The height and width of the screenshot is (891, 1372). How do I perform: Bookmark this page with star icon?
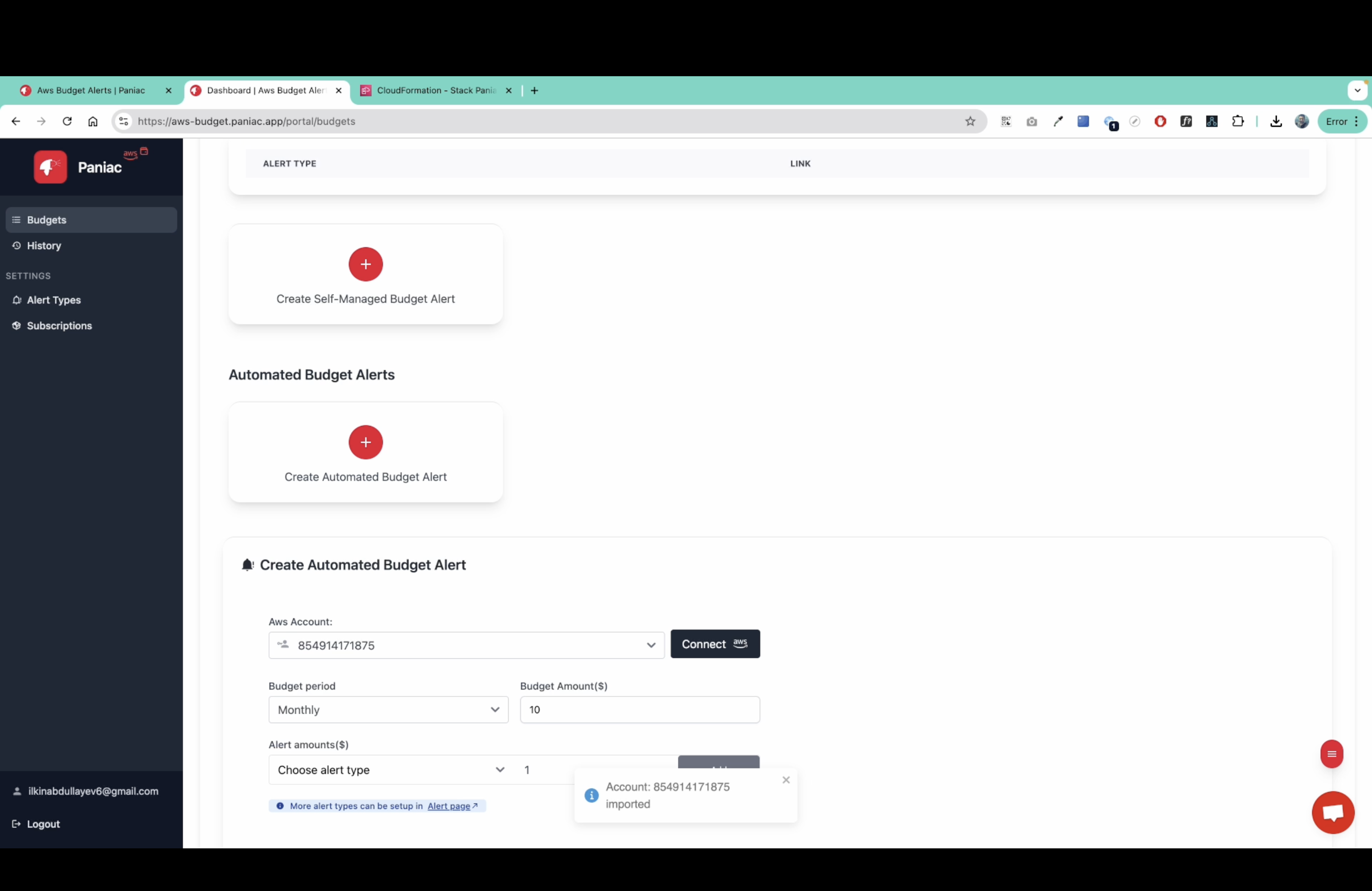click(970, 121)
